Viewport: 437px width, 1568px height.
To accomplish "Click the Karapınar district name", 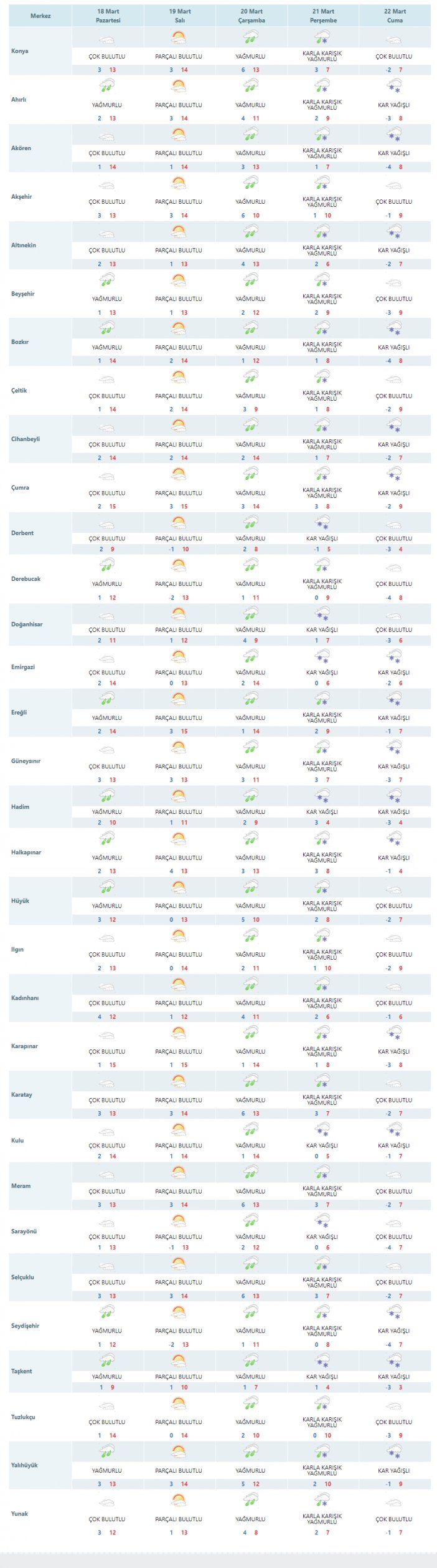I will pos(24,1046).
